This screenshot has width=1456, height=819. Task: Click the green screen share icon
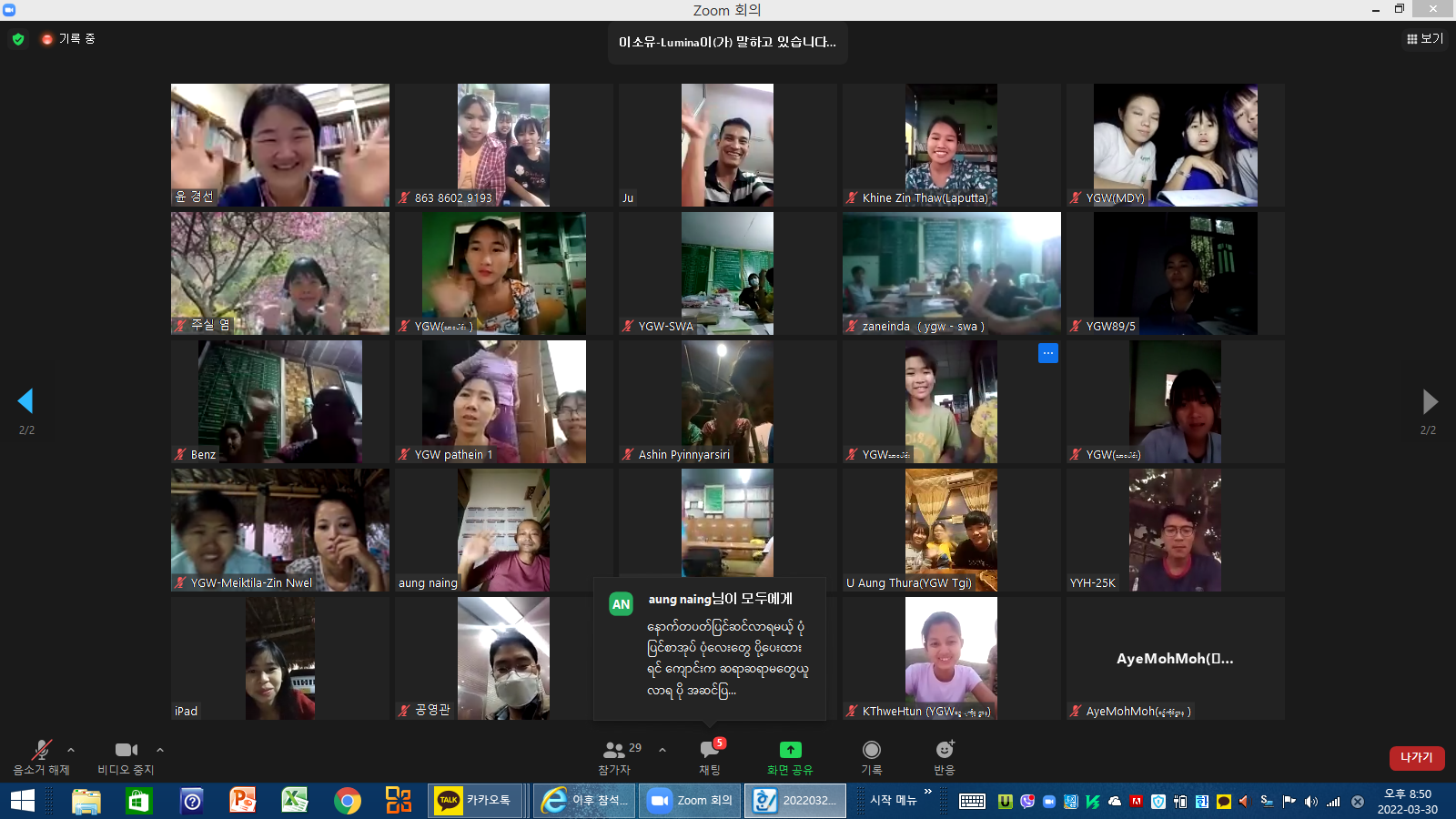click(790, 750)
